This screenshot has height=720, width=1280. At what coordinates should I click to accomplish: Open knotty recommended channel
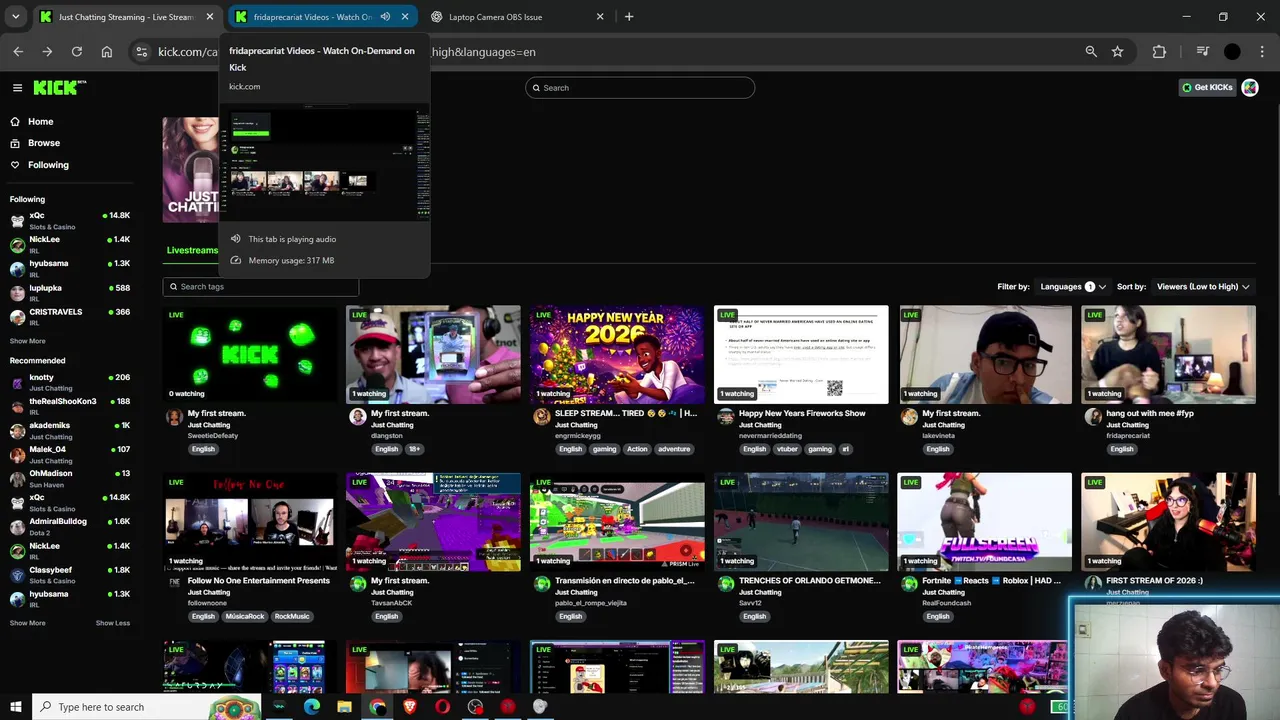click(x=70, y=382)
